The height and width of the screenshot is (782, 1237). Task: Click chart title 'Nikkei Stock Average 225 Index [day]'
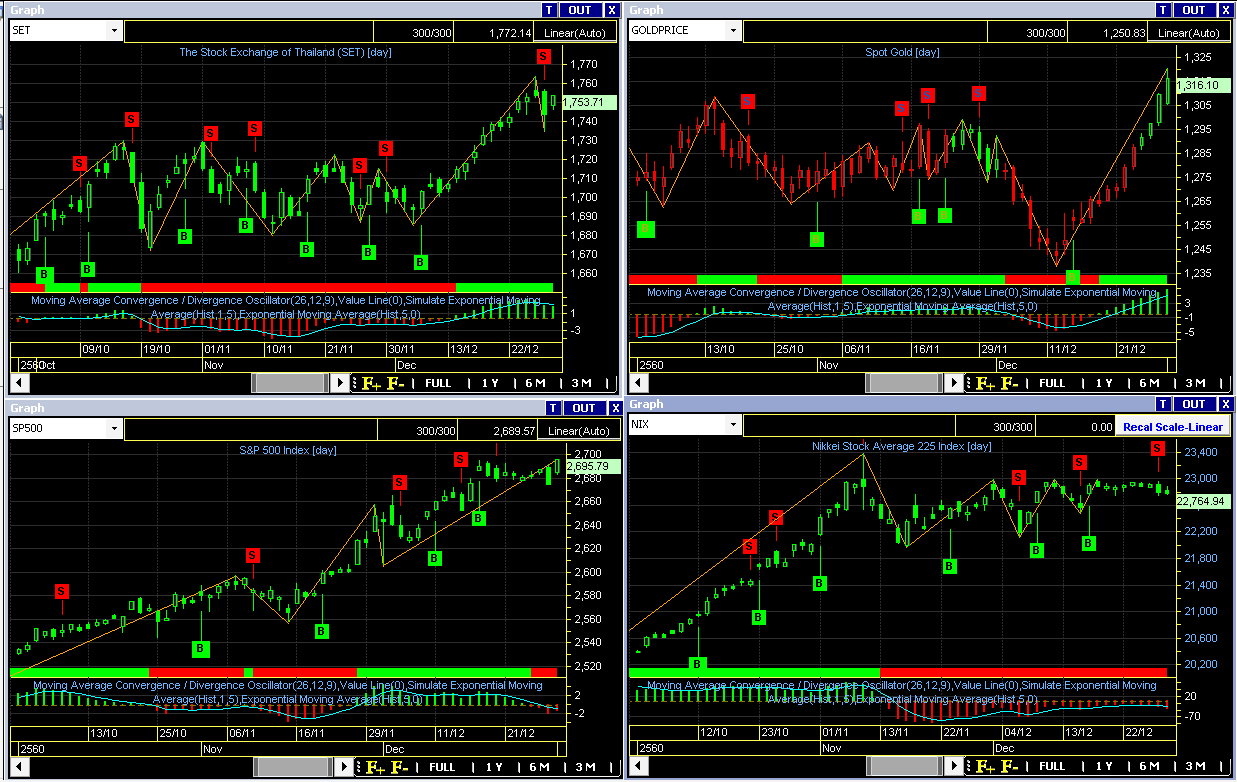pyautogui.click(x=902, y=446)
